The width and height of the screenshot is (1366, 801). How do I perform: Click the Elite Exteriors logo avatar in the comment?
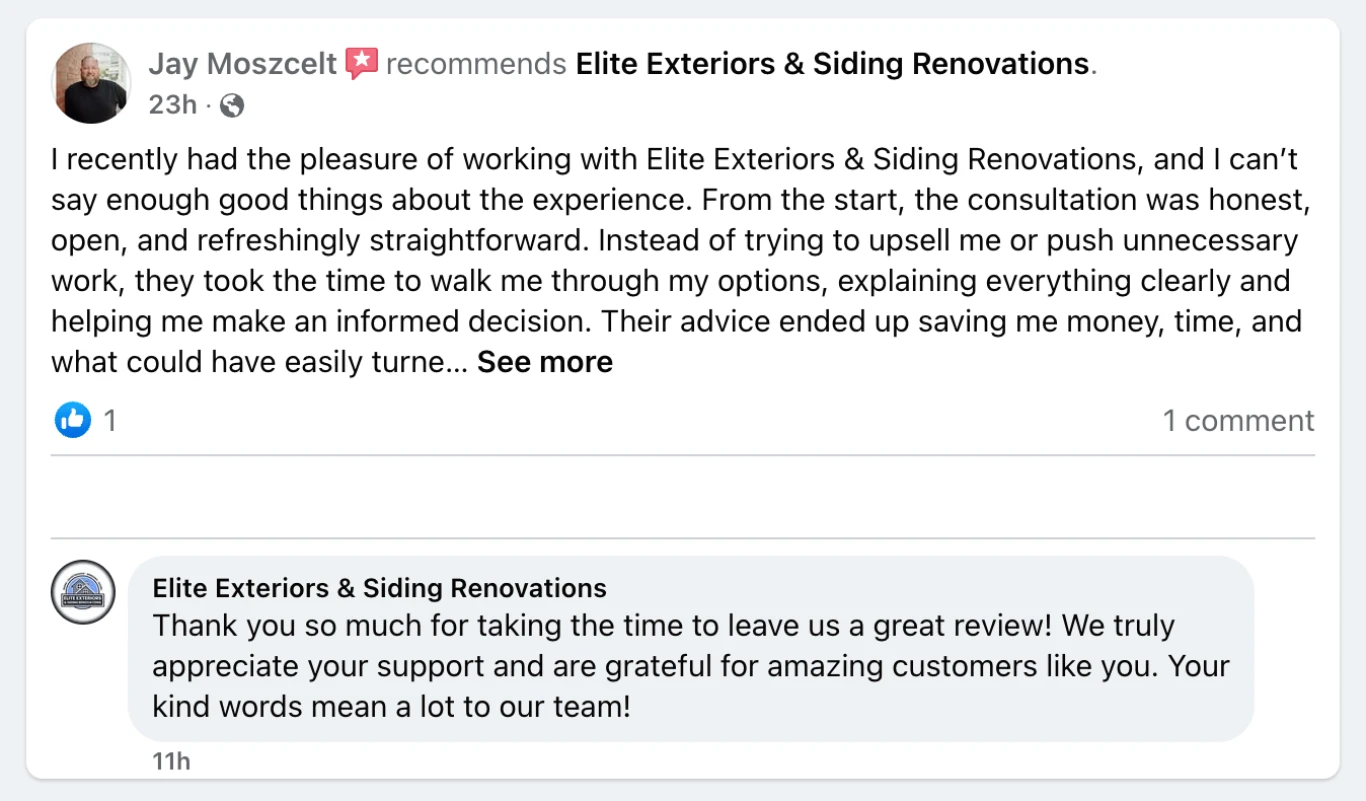[83, 592]
